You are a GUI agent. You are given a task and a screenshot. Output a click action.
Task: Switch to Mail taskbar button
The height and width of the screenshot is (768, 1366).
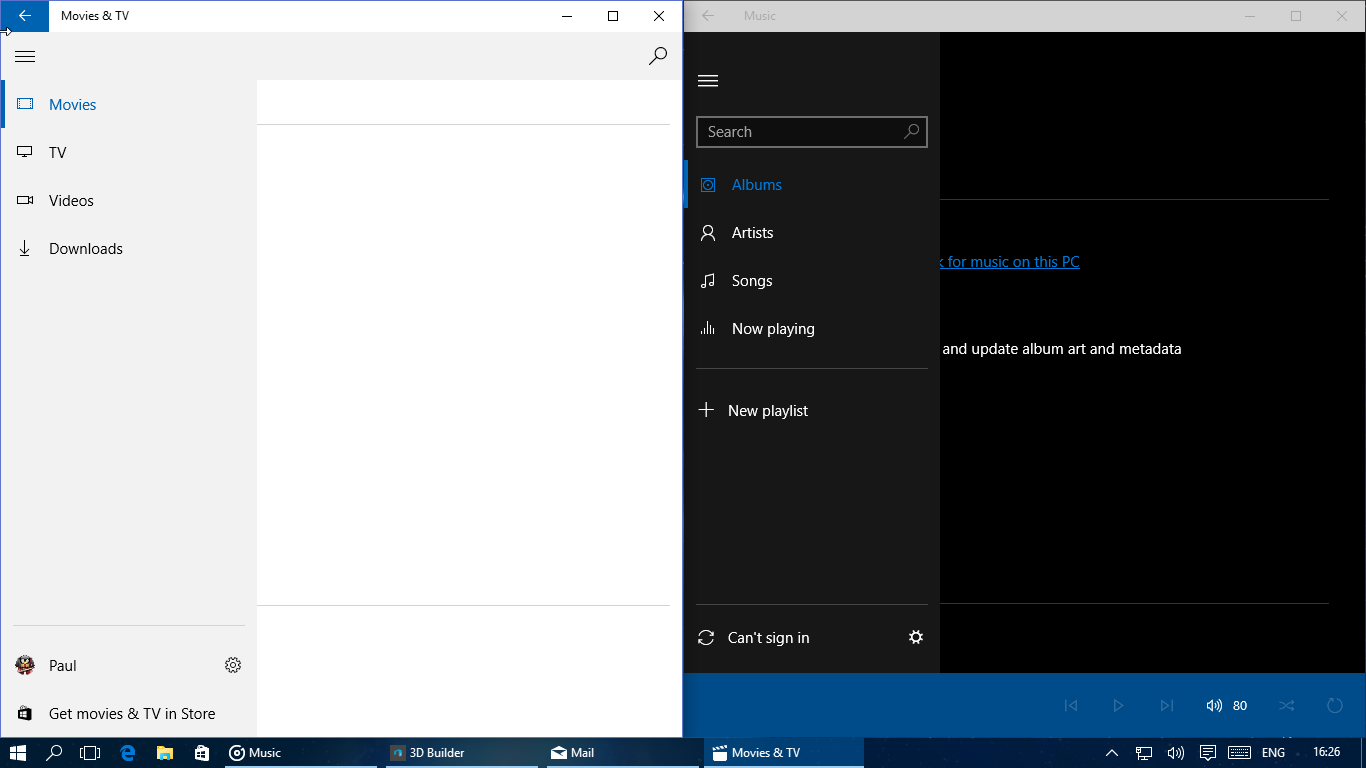[x=625, y=753]
